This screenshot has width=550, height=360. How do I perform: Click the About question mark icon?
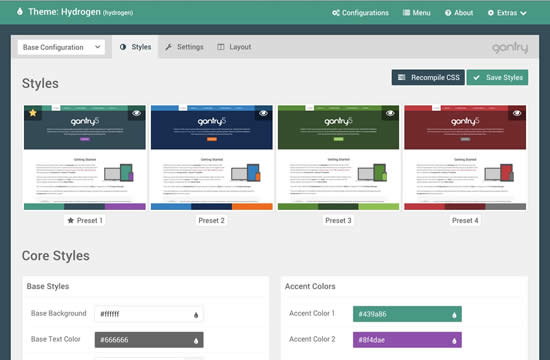pyautogui.click(x=448, y=13)
